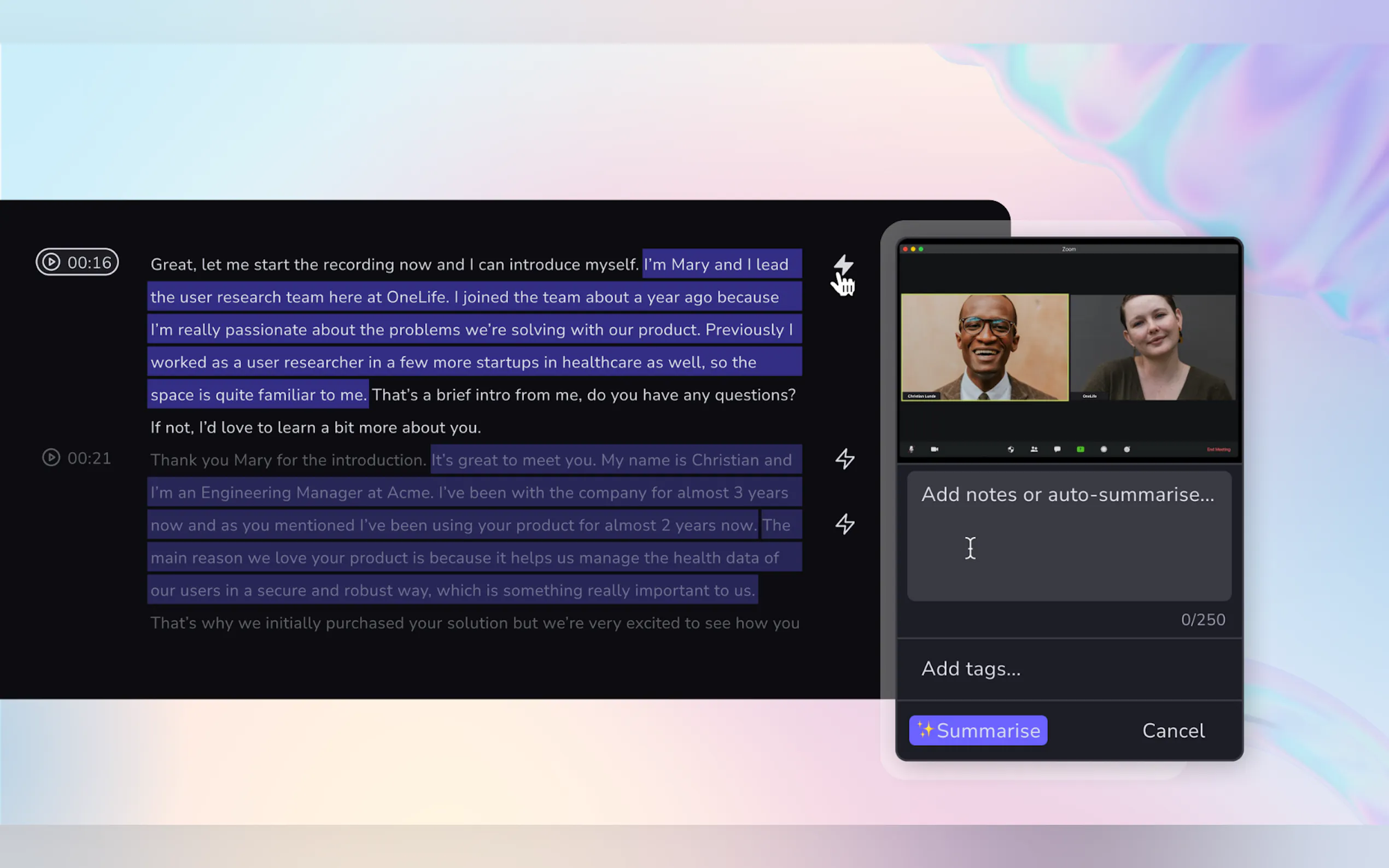Open the Zoom Participants icon
The width and height of the screenshot is (1389, 868).
pos(1034,449)
